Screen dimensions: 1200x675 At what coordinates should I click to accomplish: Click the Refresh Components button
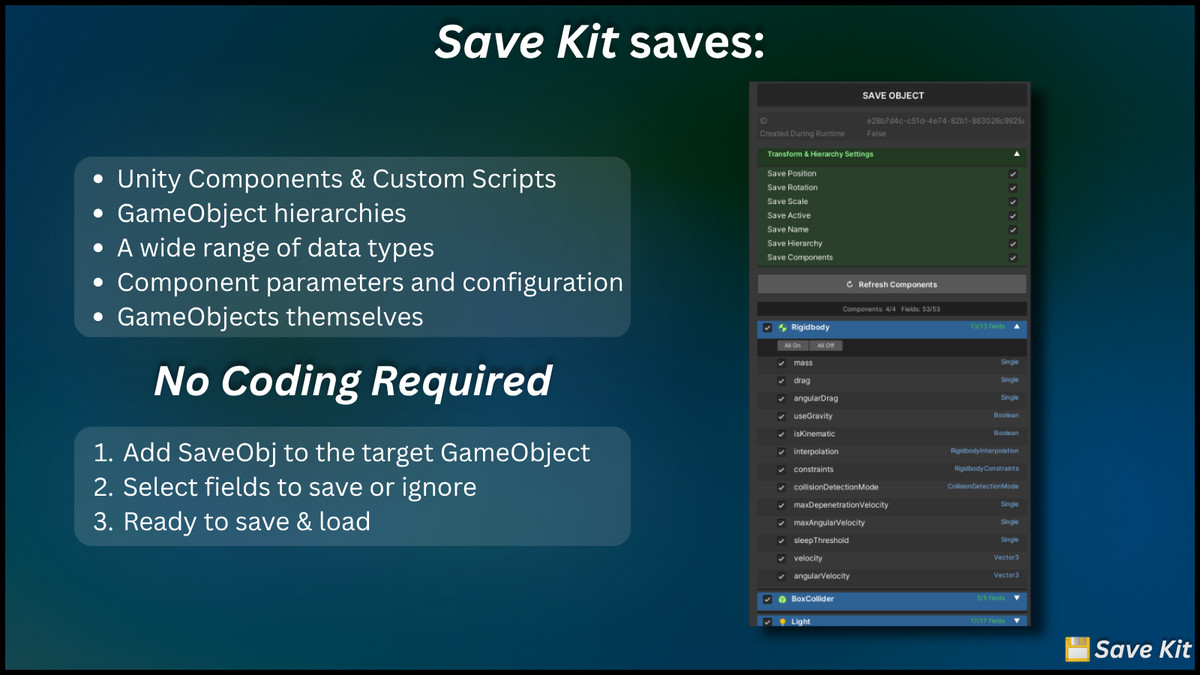(892, 284)
